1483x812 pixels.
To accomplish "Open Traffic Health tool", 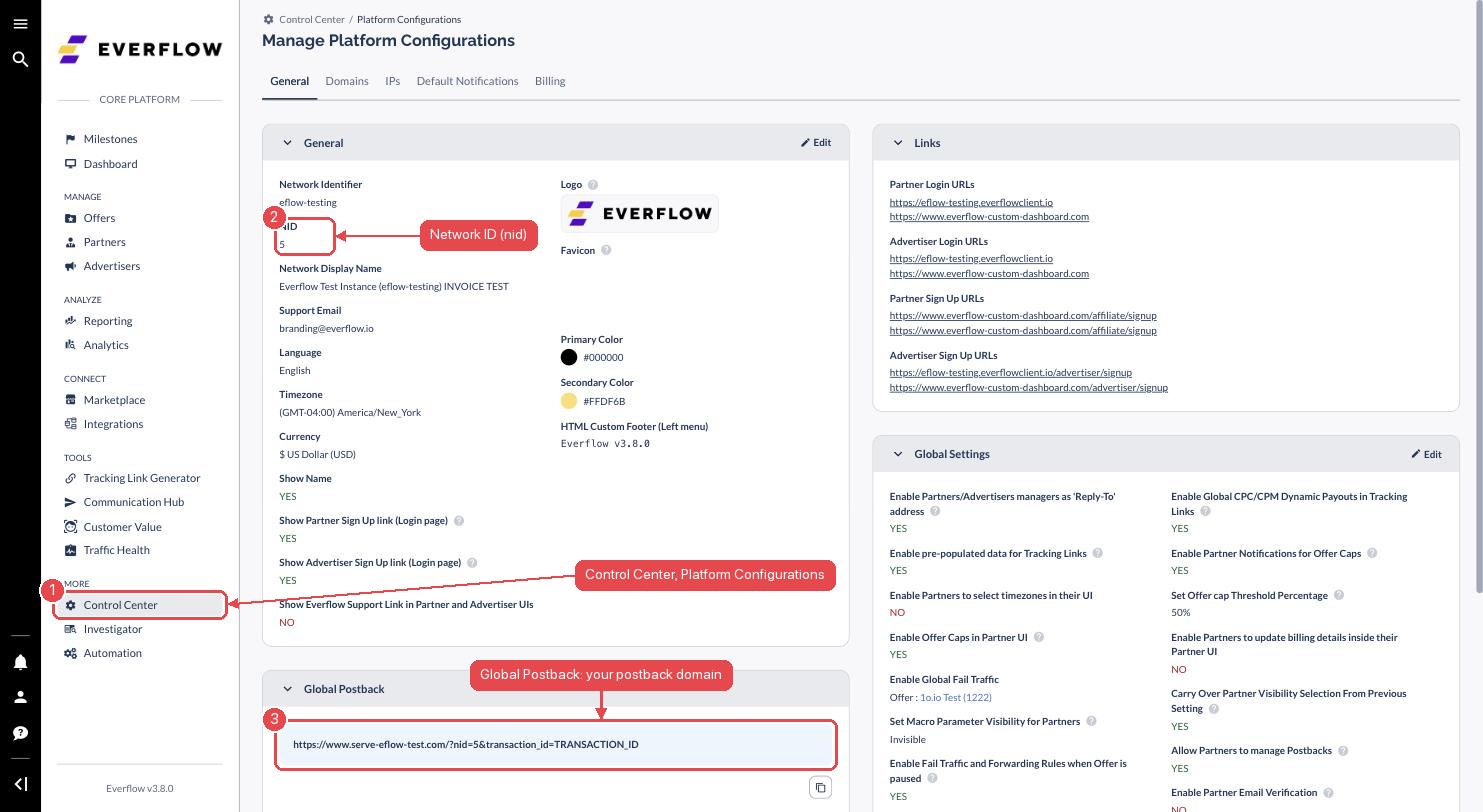I will pyautogui.click(x=116, y=550).
